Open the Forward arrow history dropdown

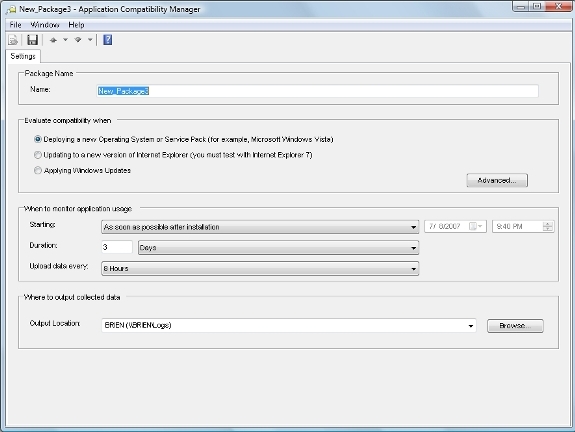pos(90,40)
